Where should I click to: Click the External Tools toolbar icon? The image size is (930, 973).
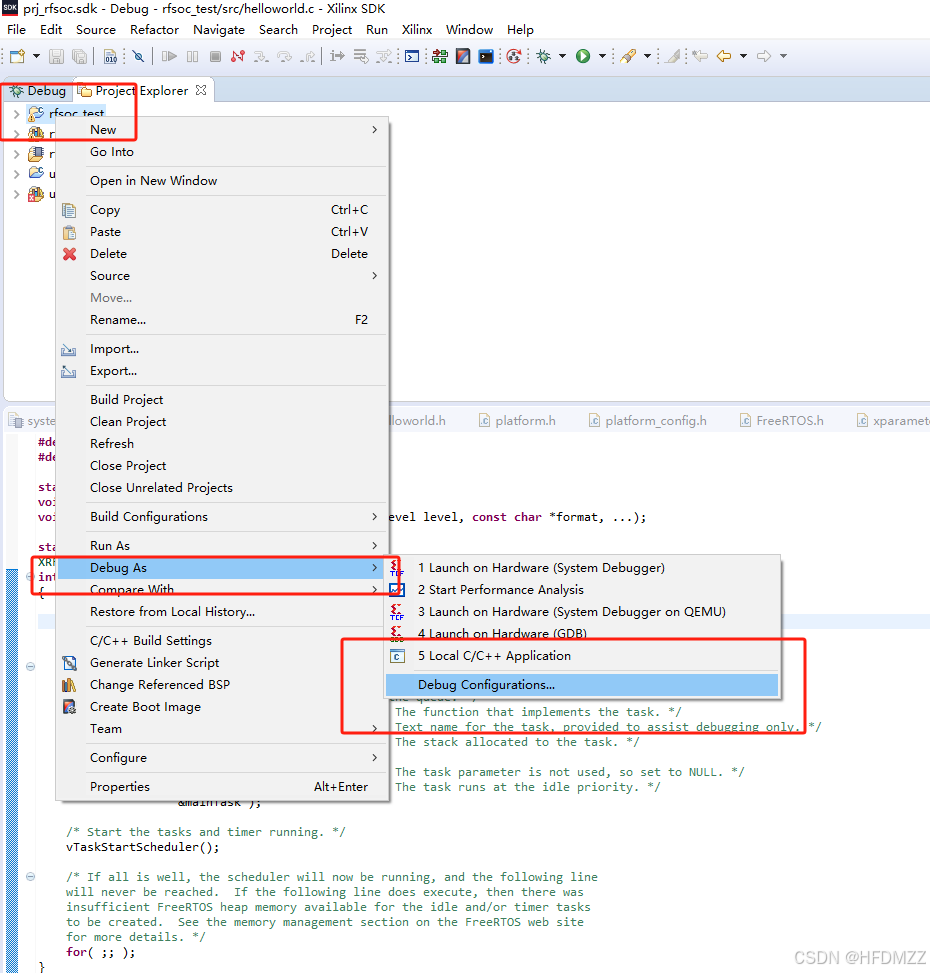coord(628,56)
